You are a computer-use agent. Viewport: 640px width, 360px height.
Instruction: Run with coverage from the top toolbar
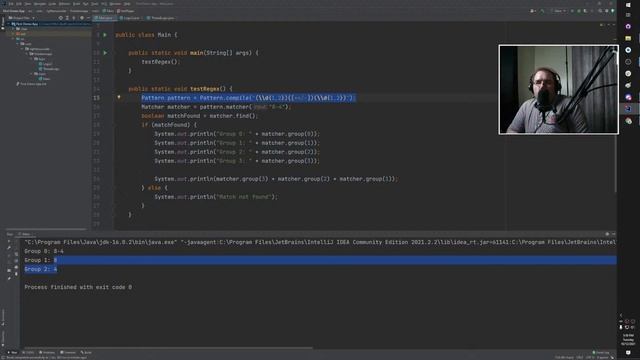tap(585, 11)
